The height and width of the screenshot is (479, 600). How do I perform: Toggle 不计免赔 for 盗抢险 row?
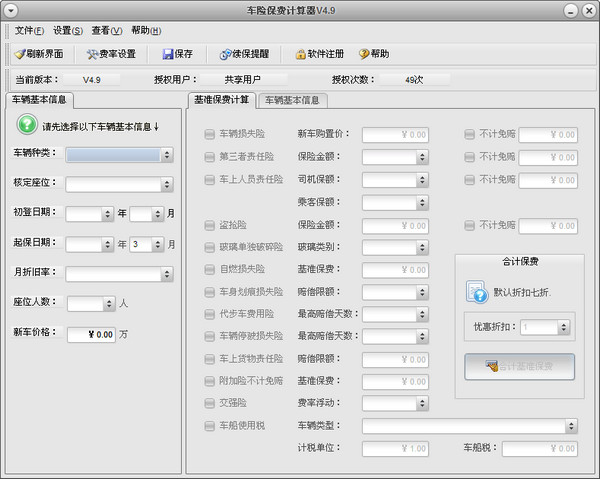(x=470, y=225)
